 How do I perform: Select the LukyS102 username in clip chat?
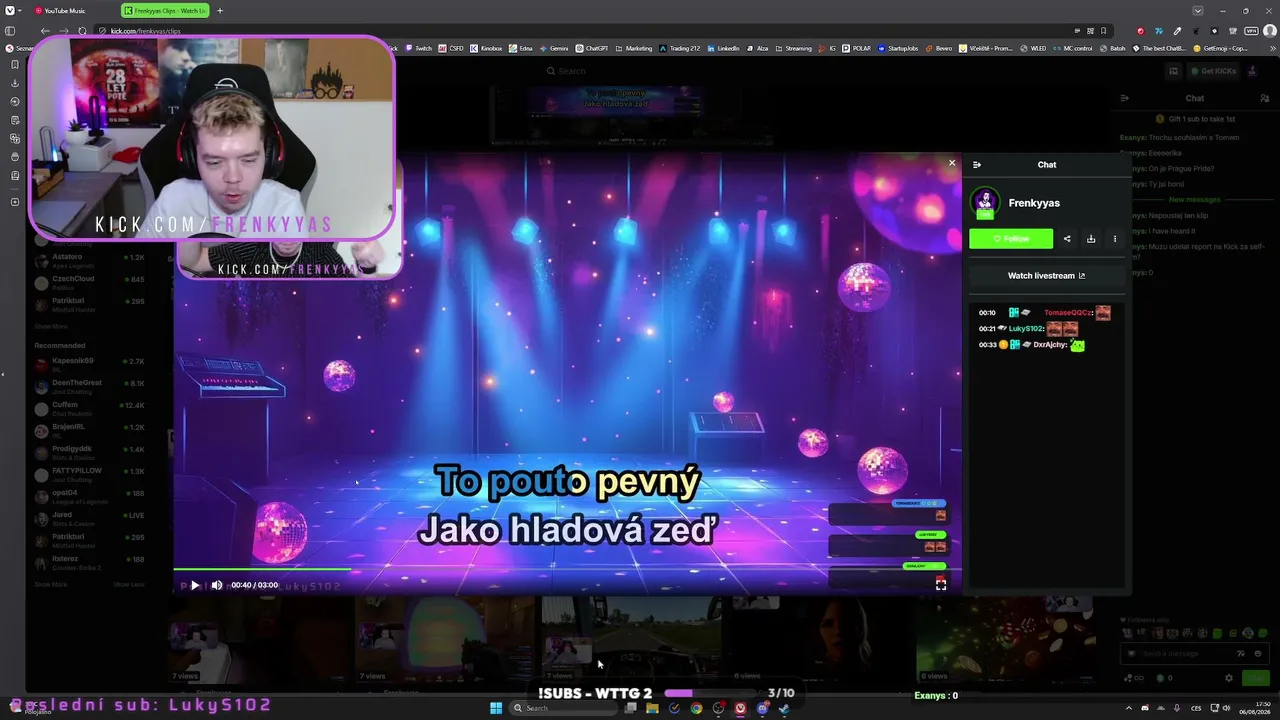tap(1026, 329)
